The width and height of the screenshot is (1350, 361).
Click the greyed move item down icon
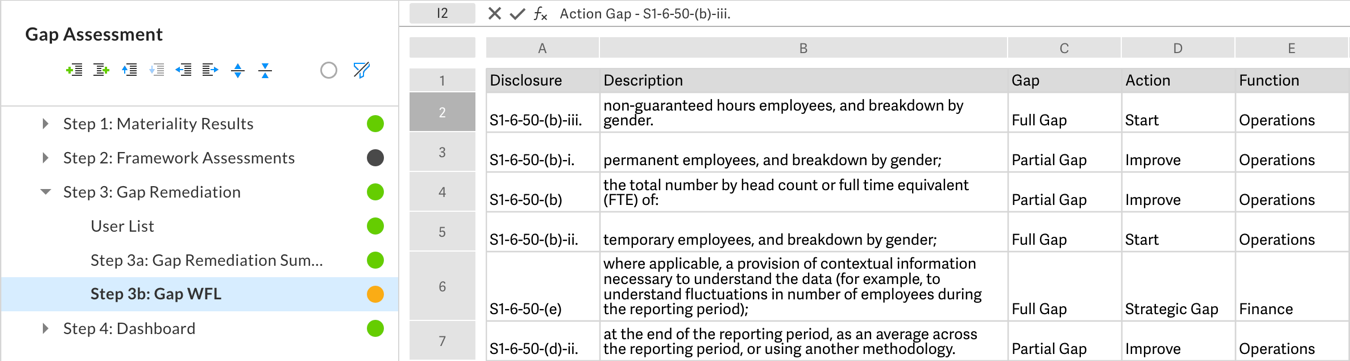pos(156,70)
